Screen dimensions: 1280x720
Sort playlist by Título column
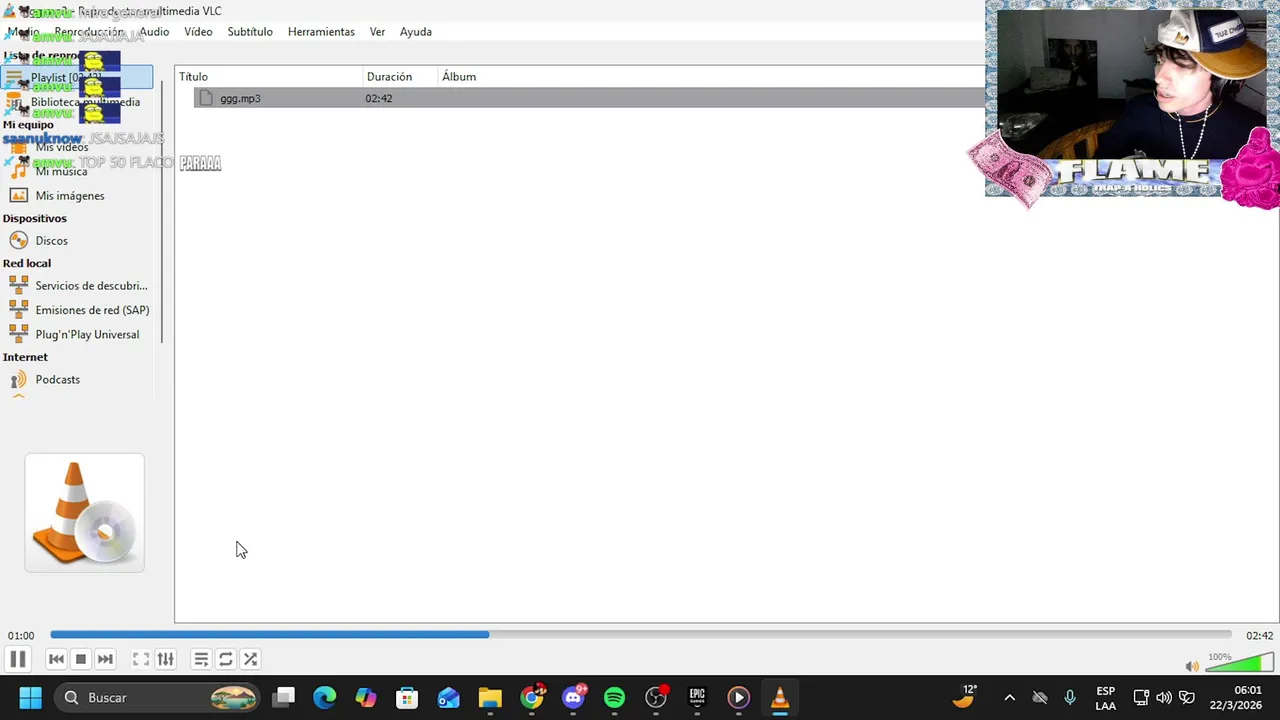(269, 76)
